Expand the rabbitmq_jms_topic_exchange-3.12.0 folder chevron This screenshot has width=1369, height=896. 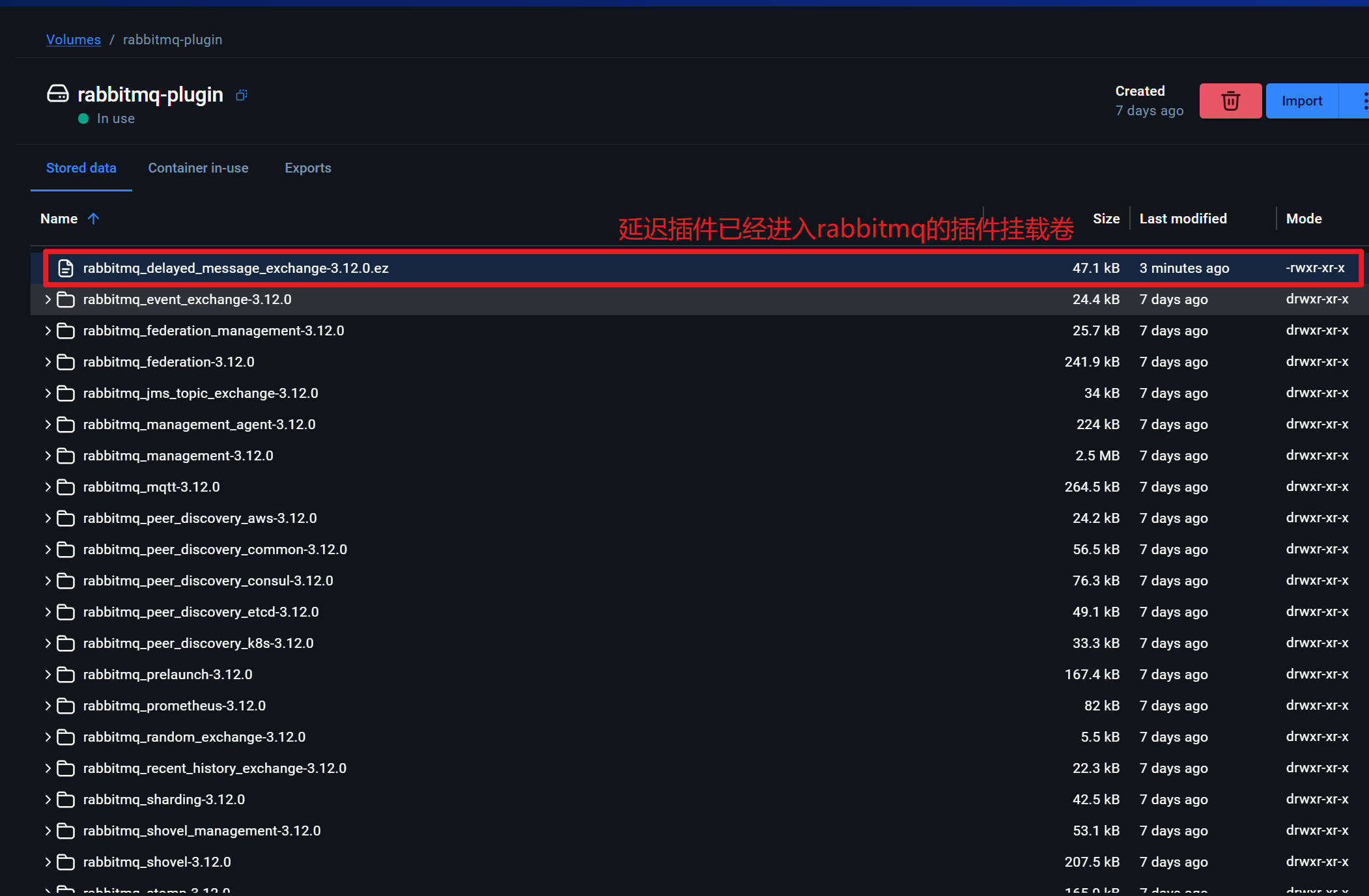48,393
